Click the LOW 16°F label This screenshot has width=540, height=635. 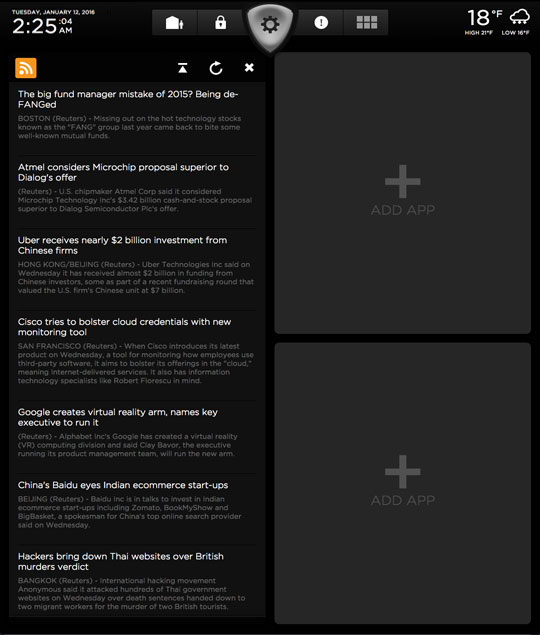515,32
